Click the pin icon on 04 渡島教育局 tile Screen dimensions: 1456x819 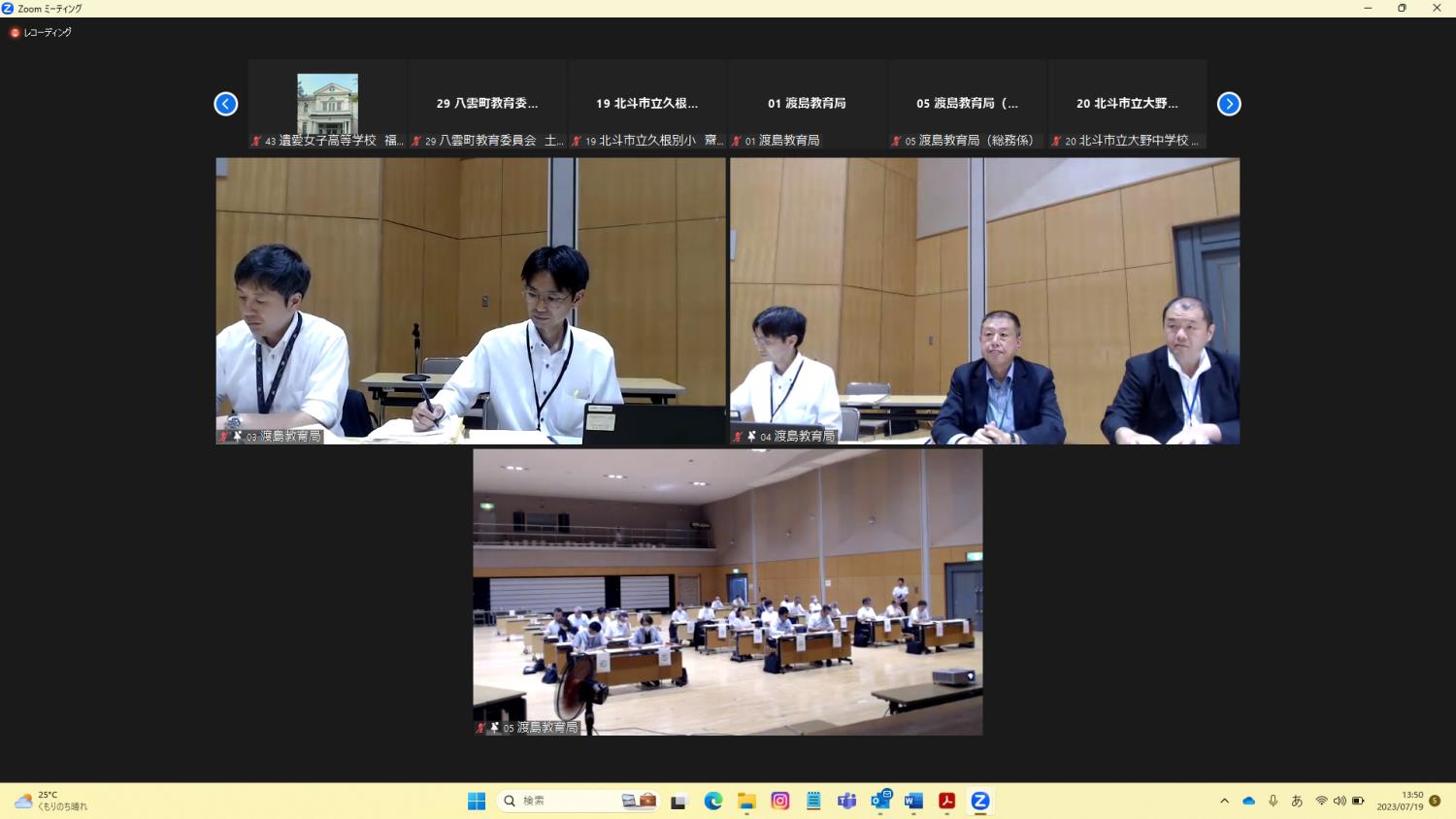[x=751, y=436]
